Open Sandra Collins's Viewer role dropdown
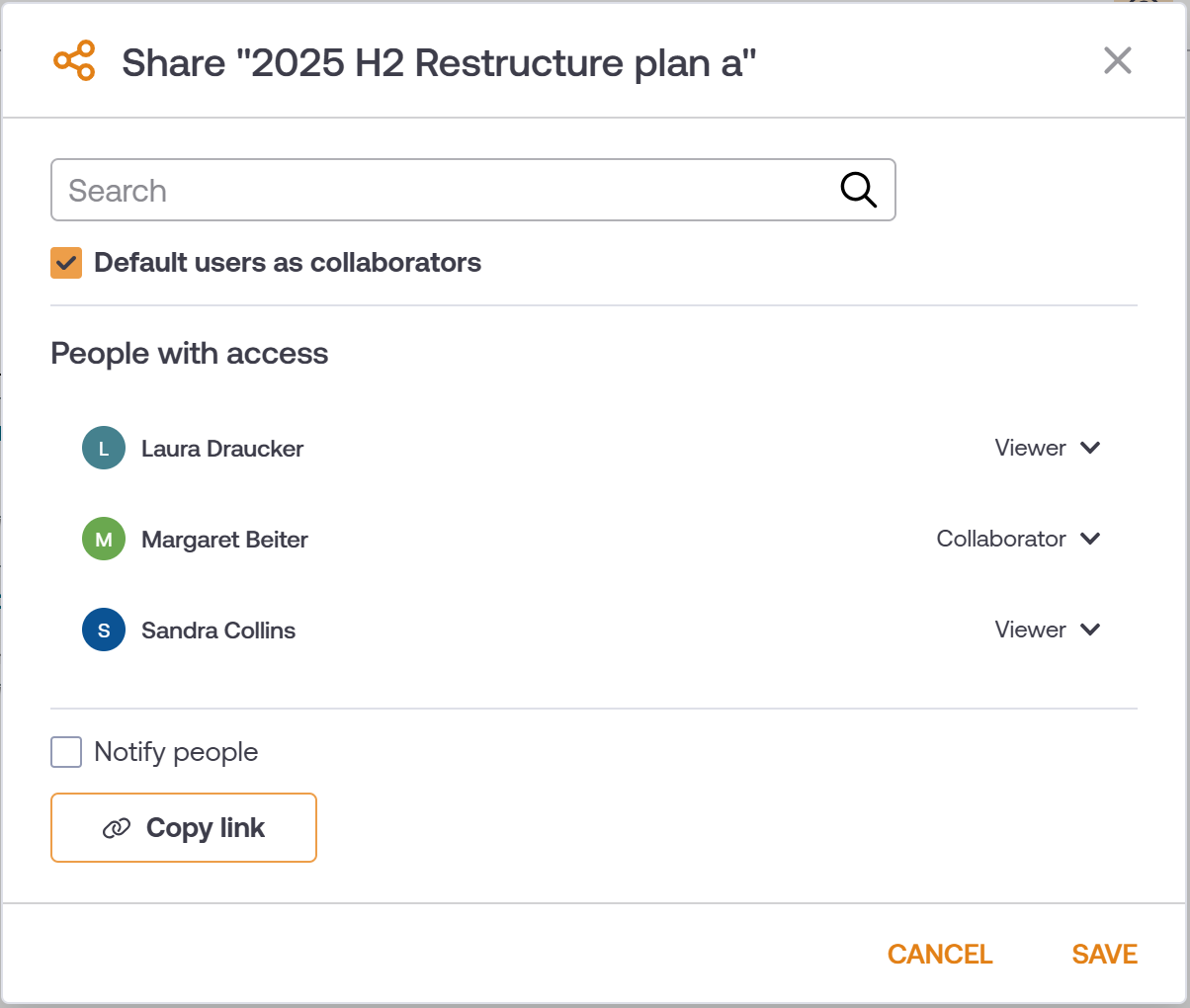1190x1008 pixels. (x=1048, y=630)
